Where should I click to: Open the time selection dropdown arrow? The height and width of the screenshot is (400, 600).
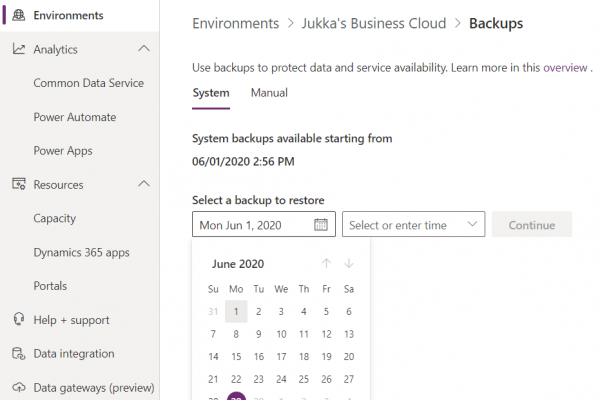472,224
